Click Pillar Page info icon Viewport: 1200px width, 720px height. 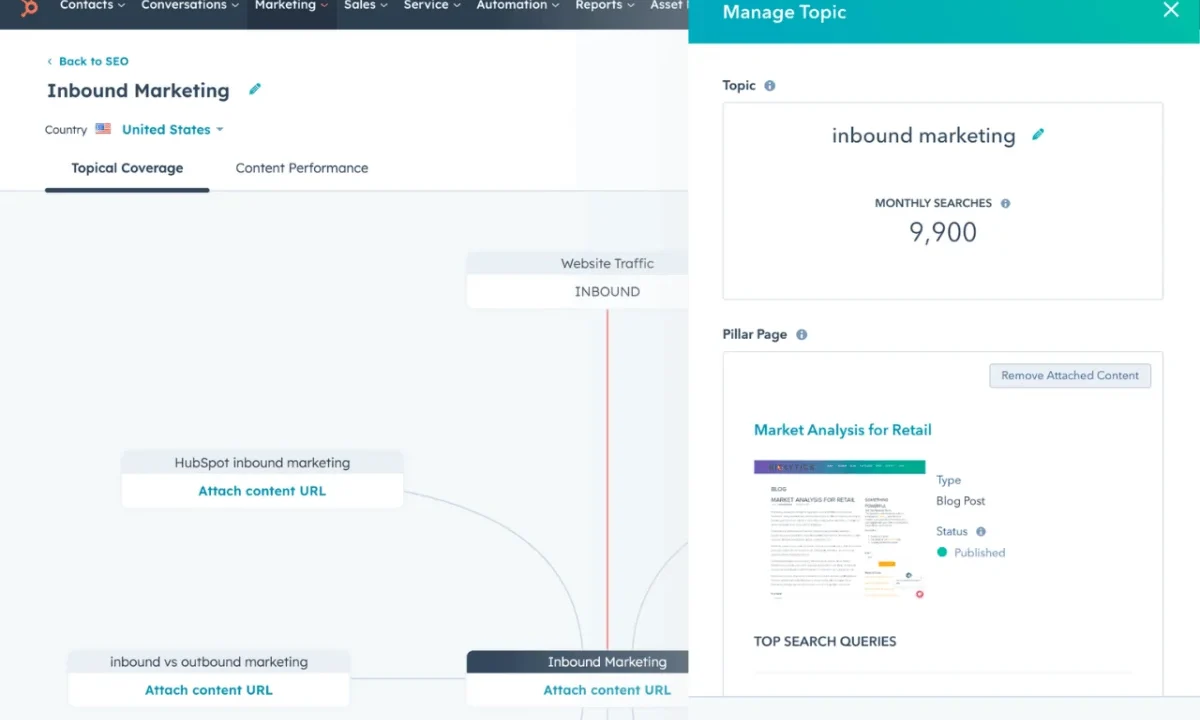pyautogui.click(x=801, y=335)
